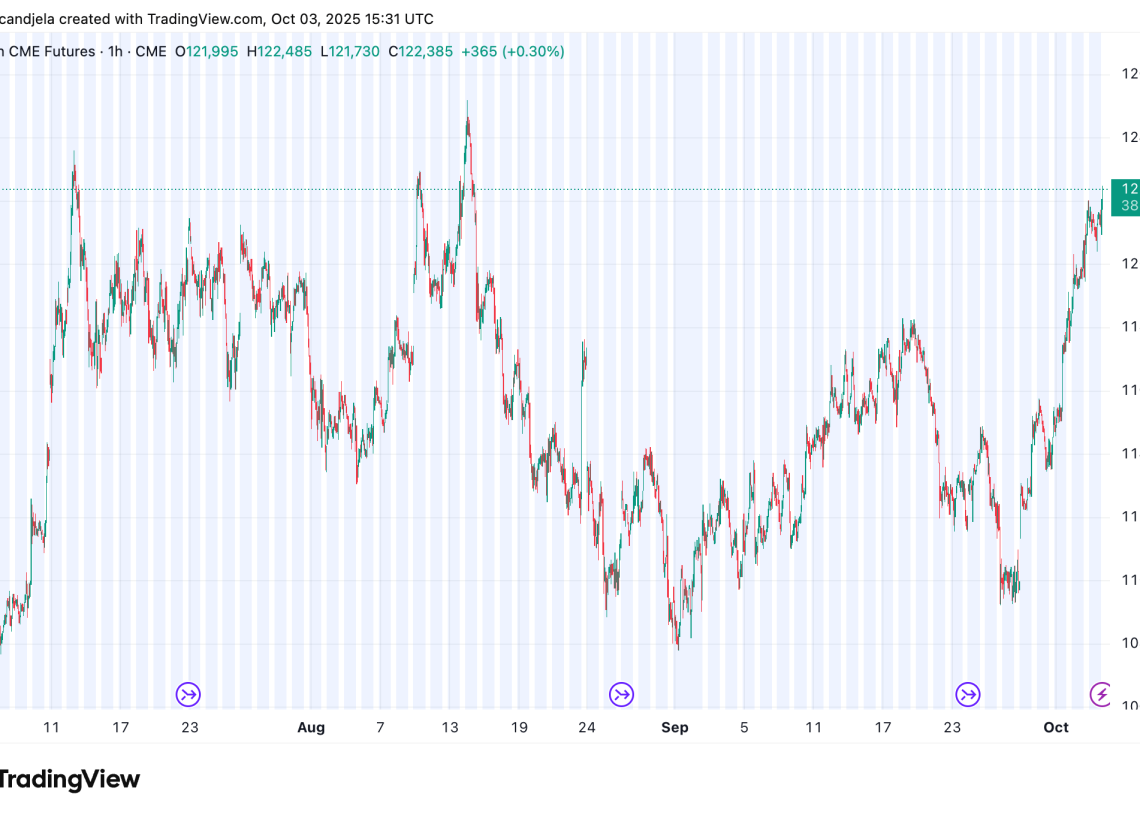Click the 19 date label on time axis
The image size is (1140, 815).
pyautogui.click(x=518, y=727)
